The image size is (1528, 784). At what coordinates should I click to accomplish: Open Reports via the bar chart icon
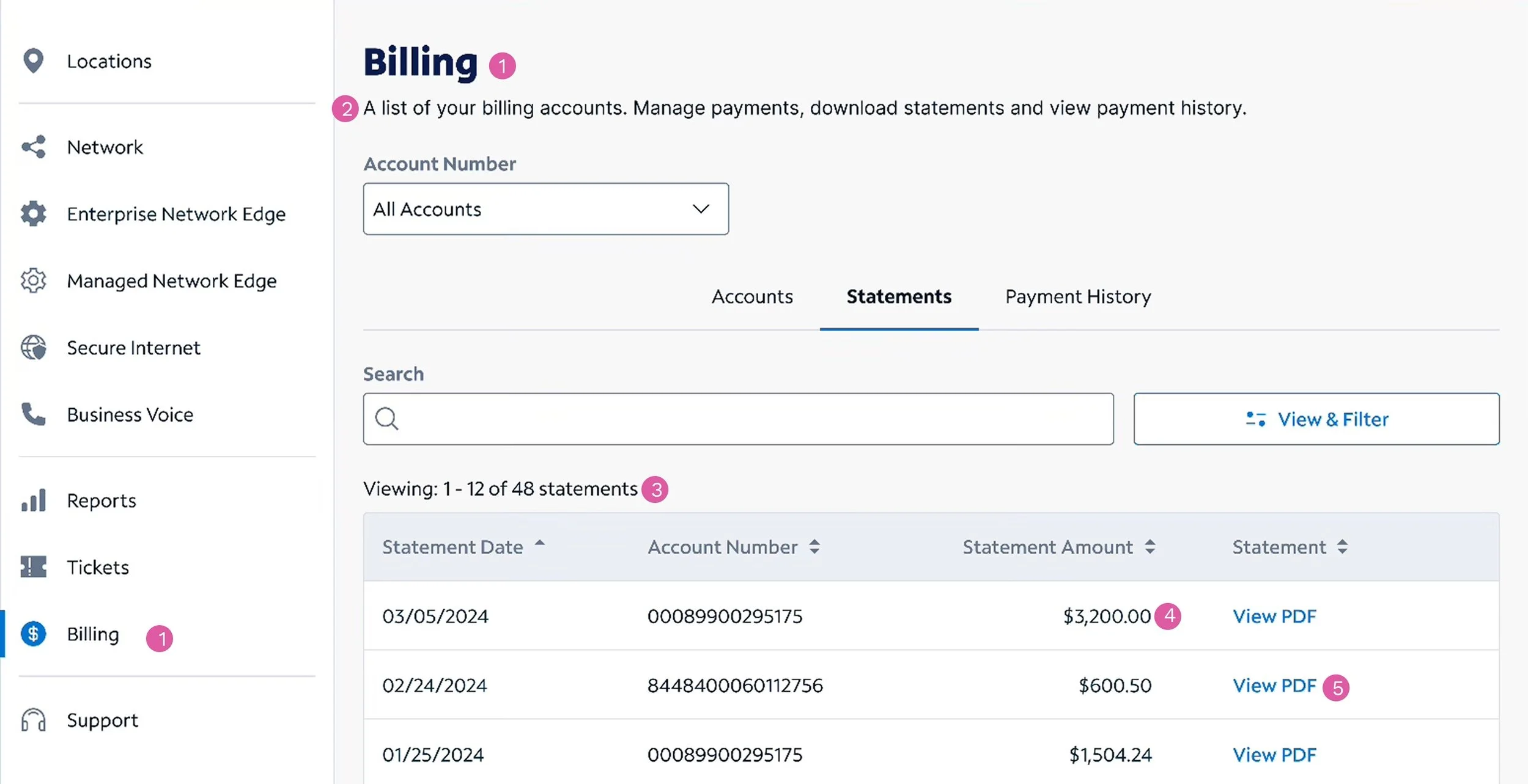[32, 500]
